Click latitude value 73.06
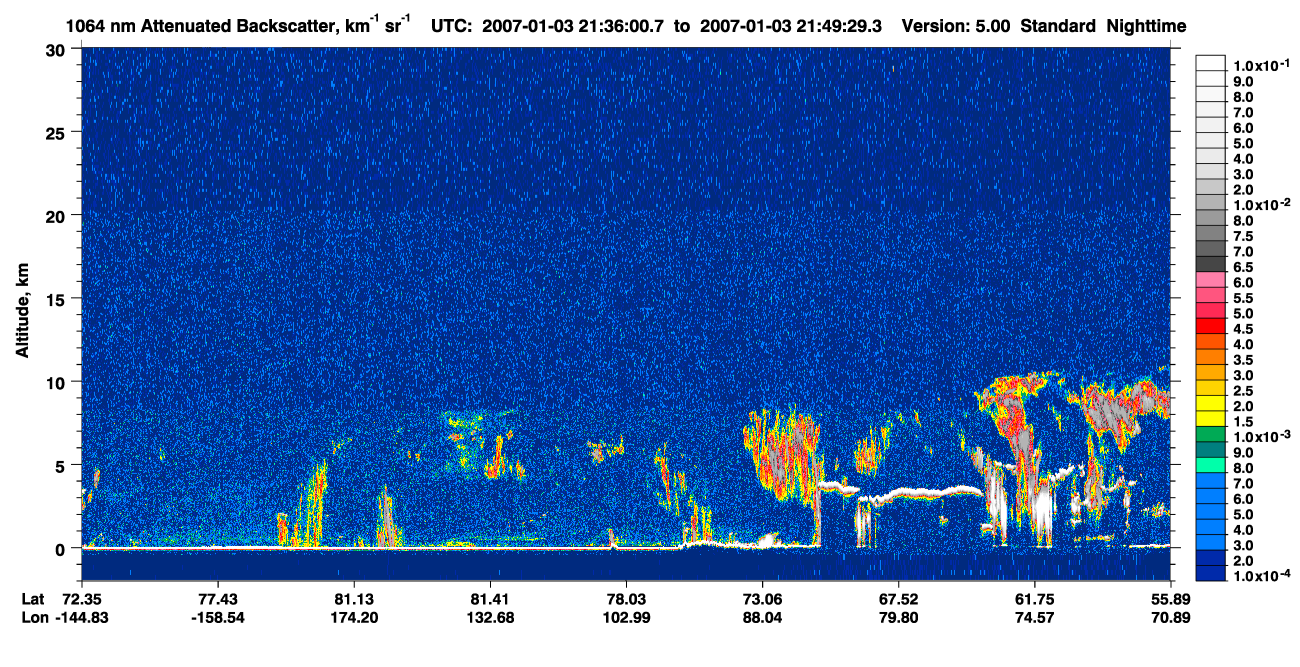 (762, 599)
